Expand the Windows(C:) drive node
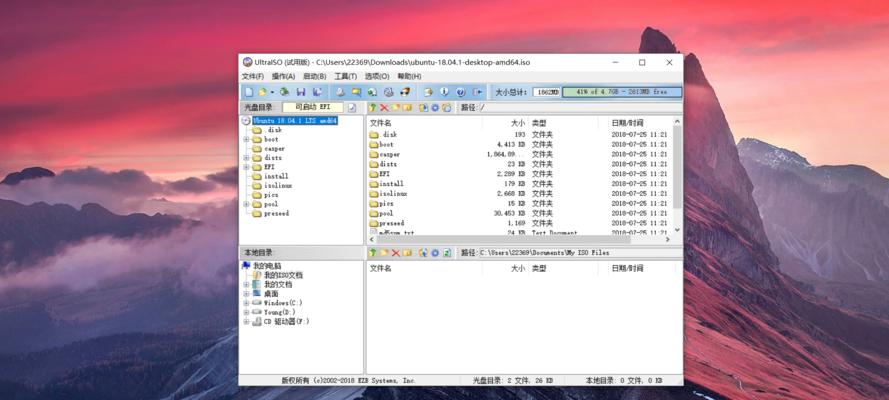 pos(246,303)
